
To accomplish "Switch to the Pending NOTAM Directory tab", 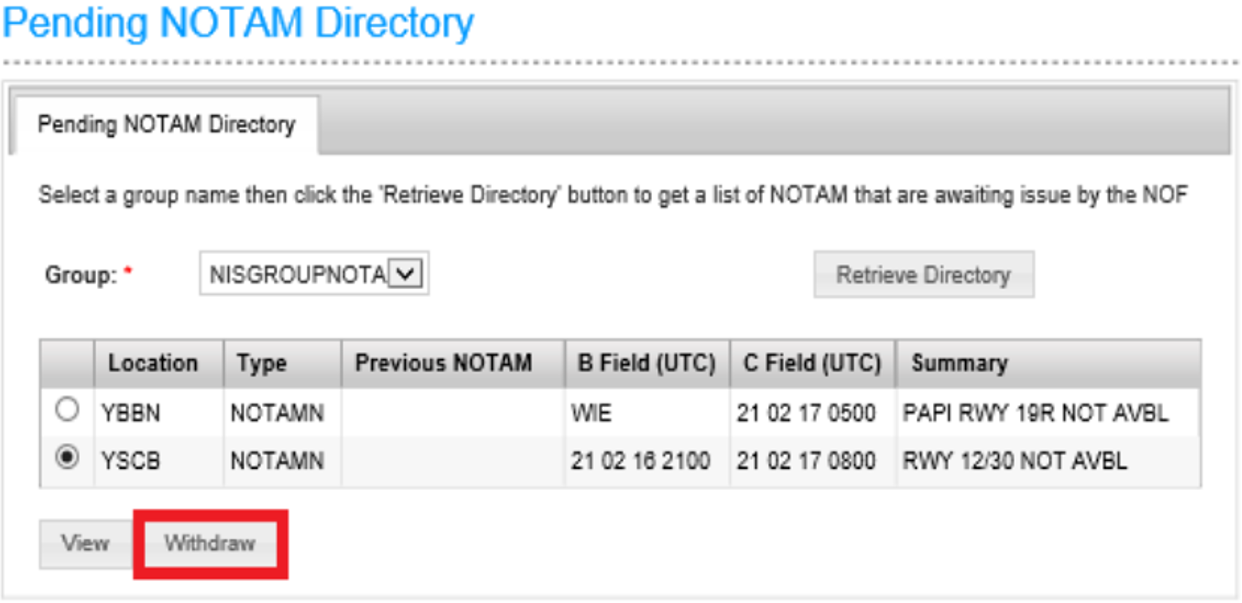I will [x=166, y=125].
